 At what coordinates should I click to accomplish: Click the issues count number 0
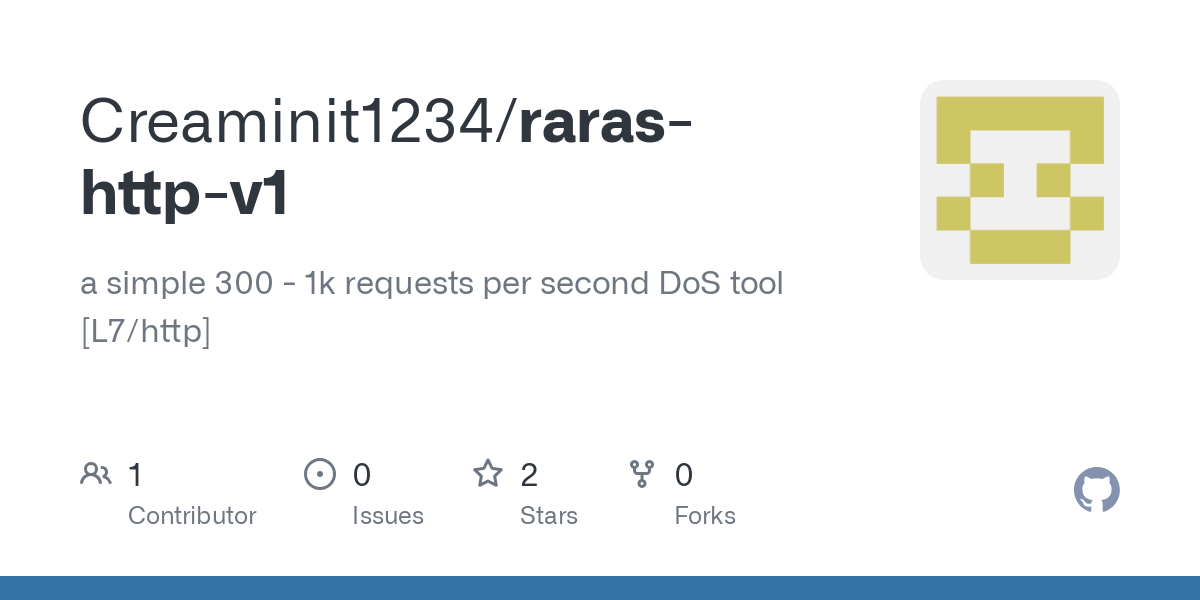362,475
